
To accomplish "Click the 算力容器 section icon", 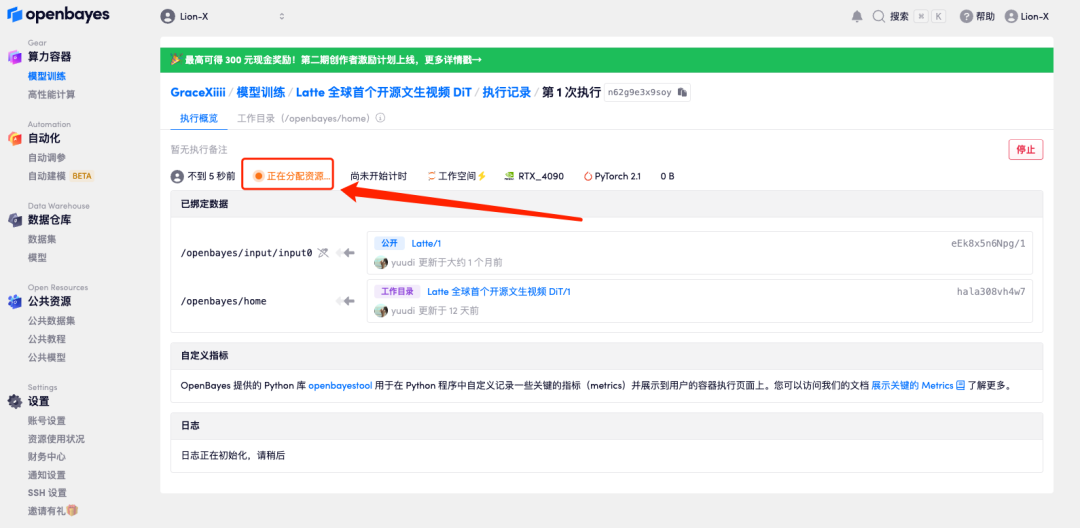I will [x=15, y=57].
